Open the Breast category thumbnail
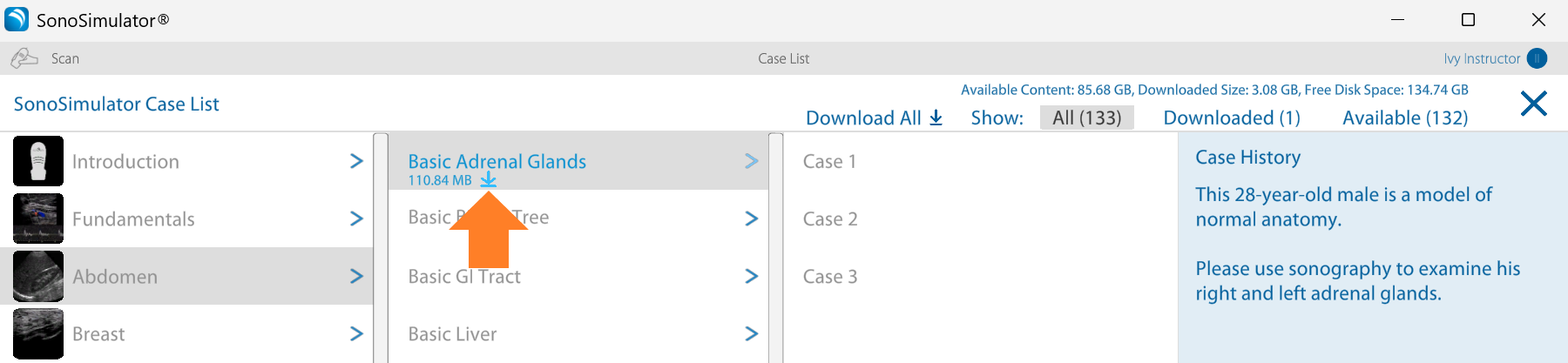 (x=38, y=333)
